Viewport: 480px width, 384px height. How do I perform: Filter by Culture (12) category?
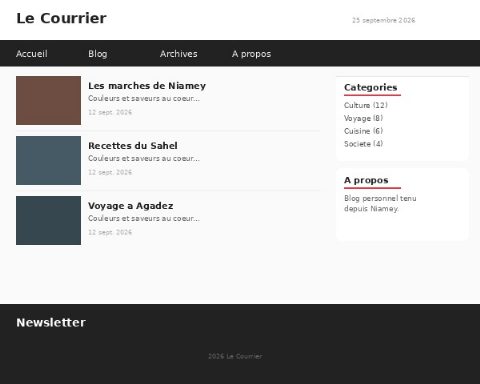click(x=366, y=105)
